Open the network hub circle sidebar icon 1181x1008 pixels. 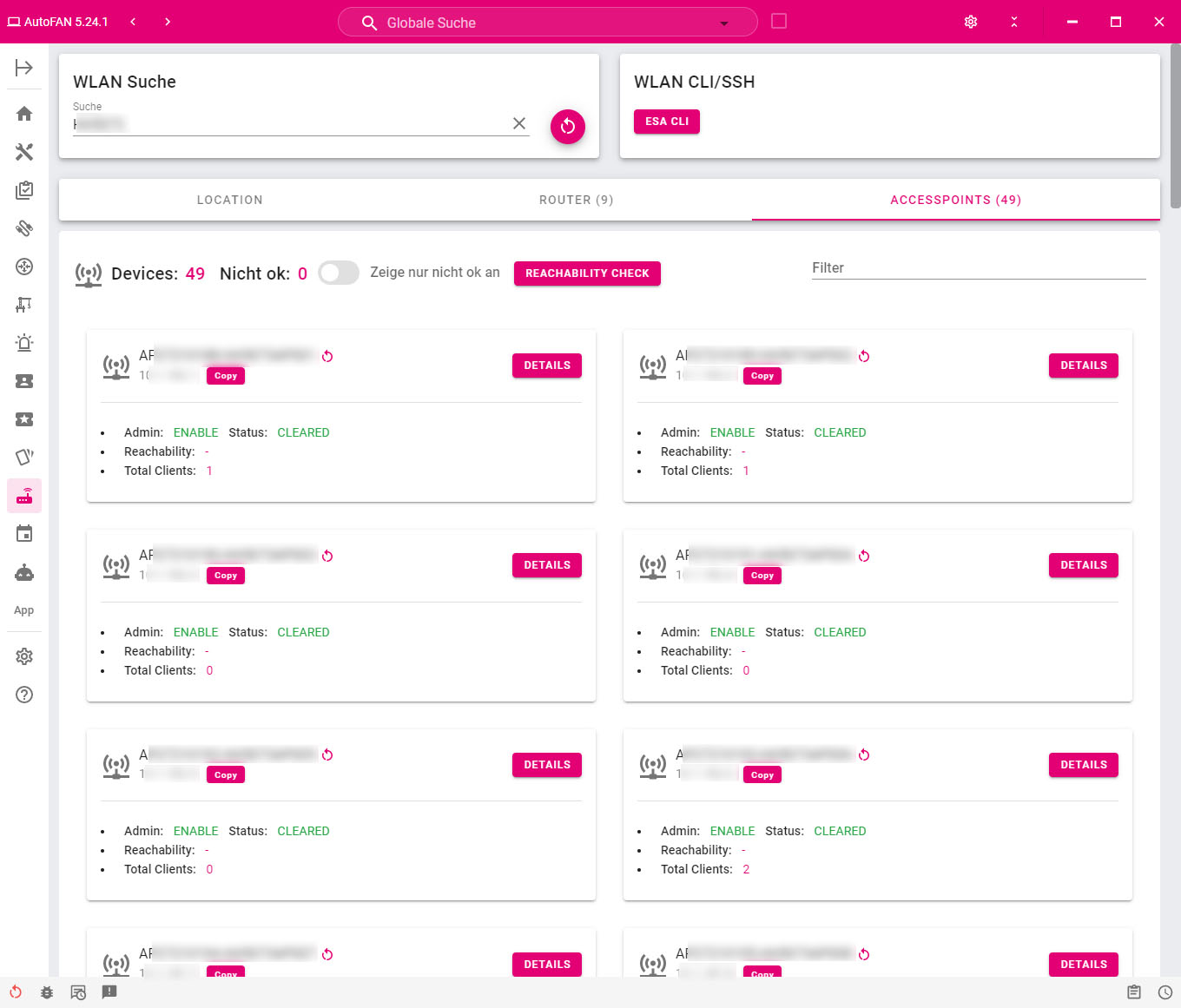click(24, 267)
